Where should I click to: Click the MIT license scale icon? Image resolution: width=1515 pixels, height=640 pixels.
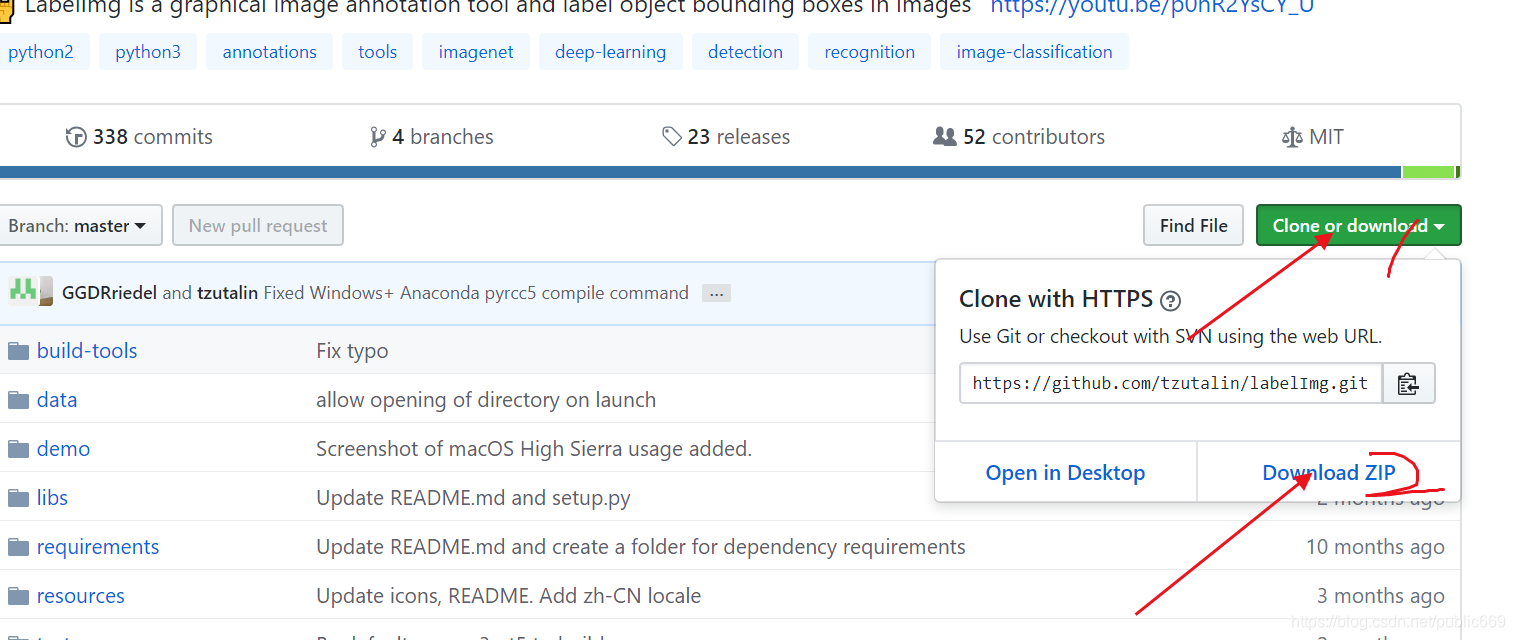[1292, 137]
